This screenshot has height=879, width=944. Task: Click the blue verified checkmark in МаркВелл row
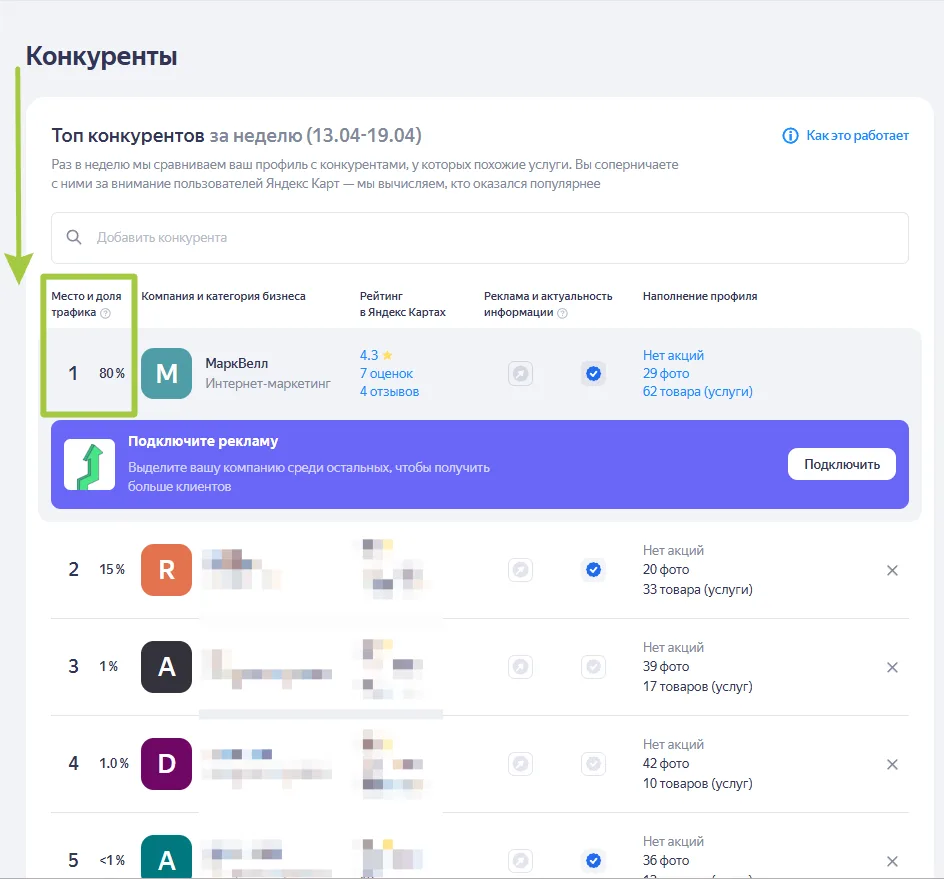pos(594,373)
